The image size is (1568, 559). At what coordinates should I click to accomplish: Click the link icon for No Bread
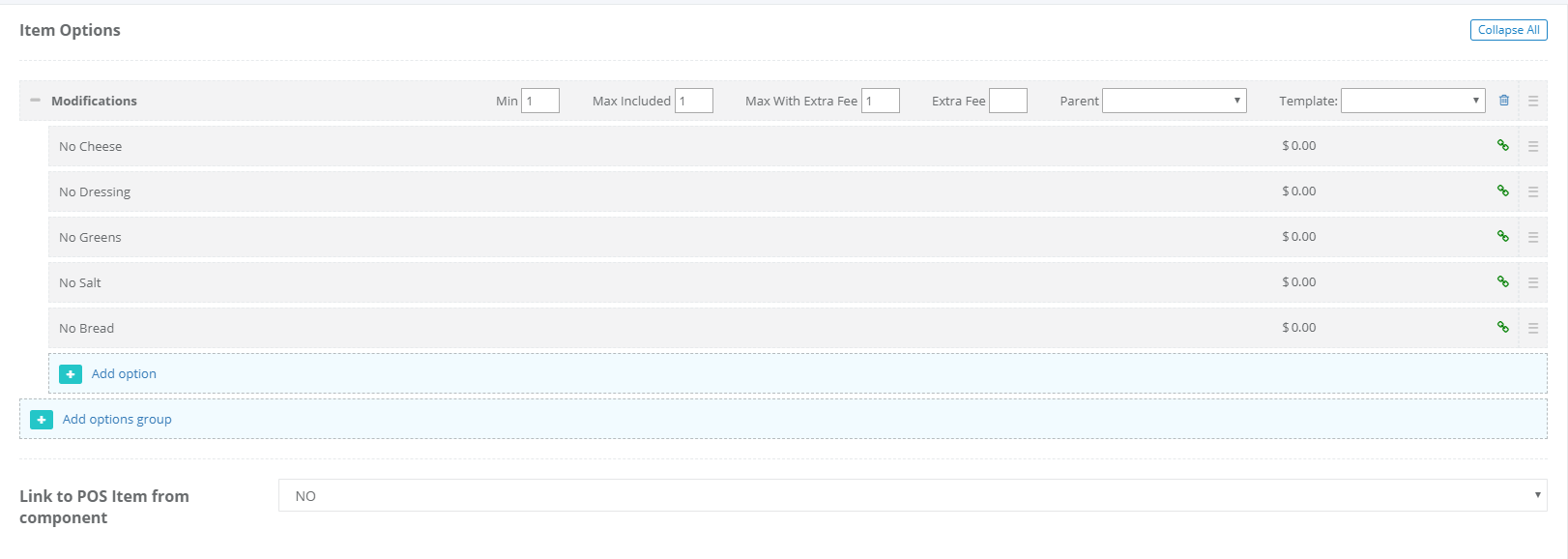[x=1503, y=327]
